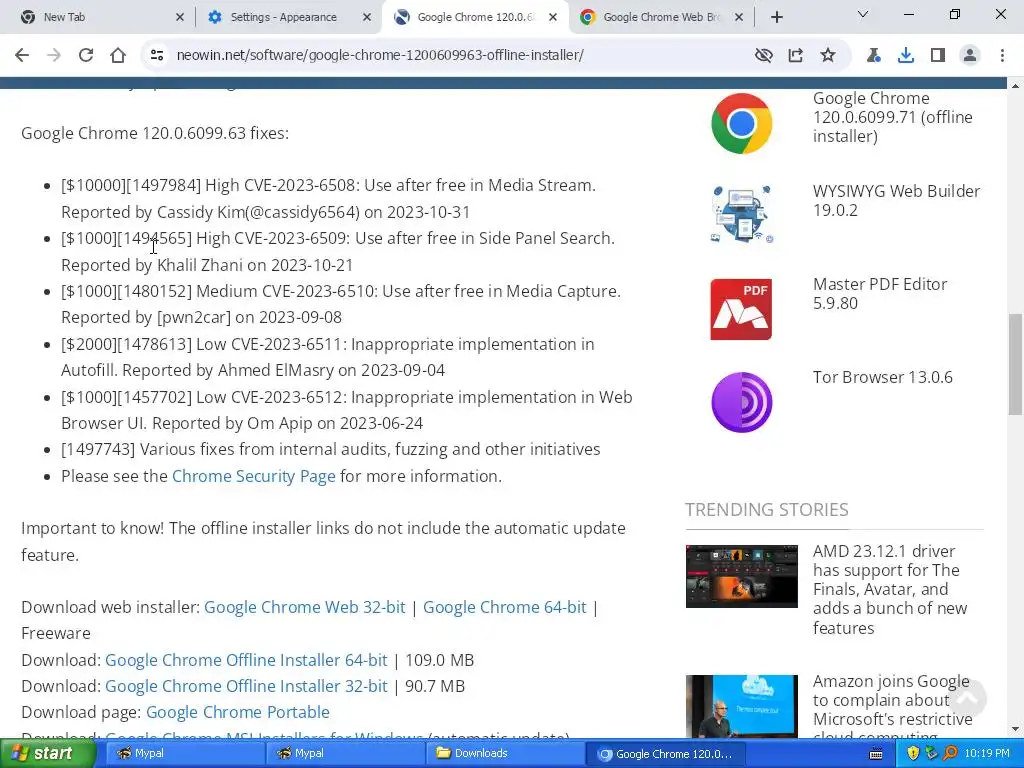The image size is (1024, 768).
Task: Click the Google Chrome logo thumbnail
Action: [x=741, y=123]
